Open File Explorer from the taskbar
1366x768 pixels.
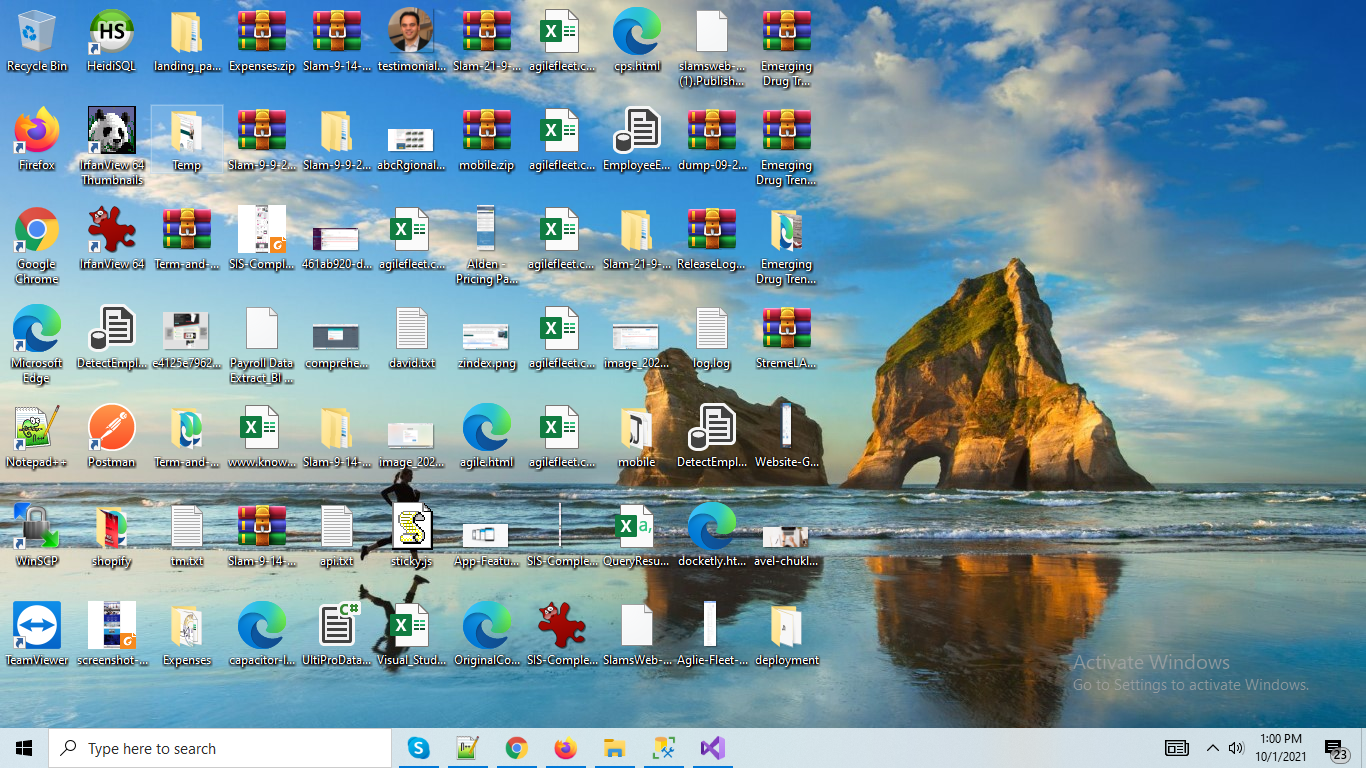tap(614, 748)
